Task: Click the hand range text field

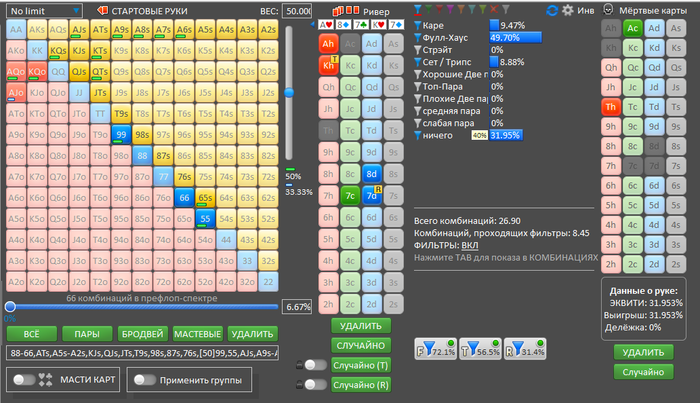Action: (143, 353)
